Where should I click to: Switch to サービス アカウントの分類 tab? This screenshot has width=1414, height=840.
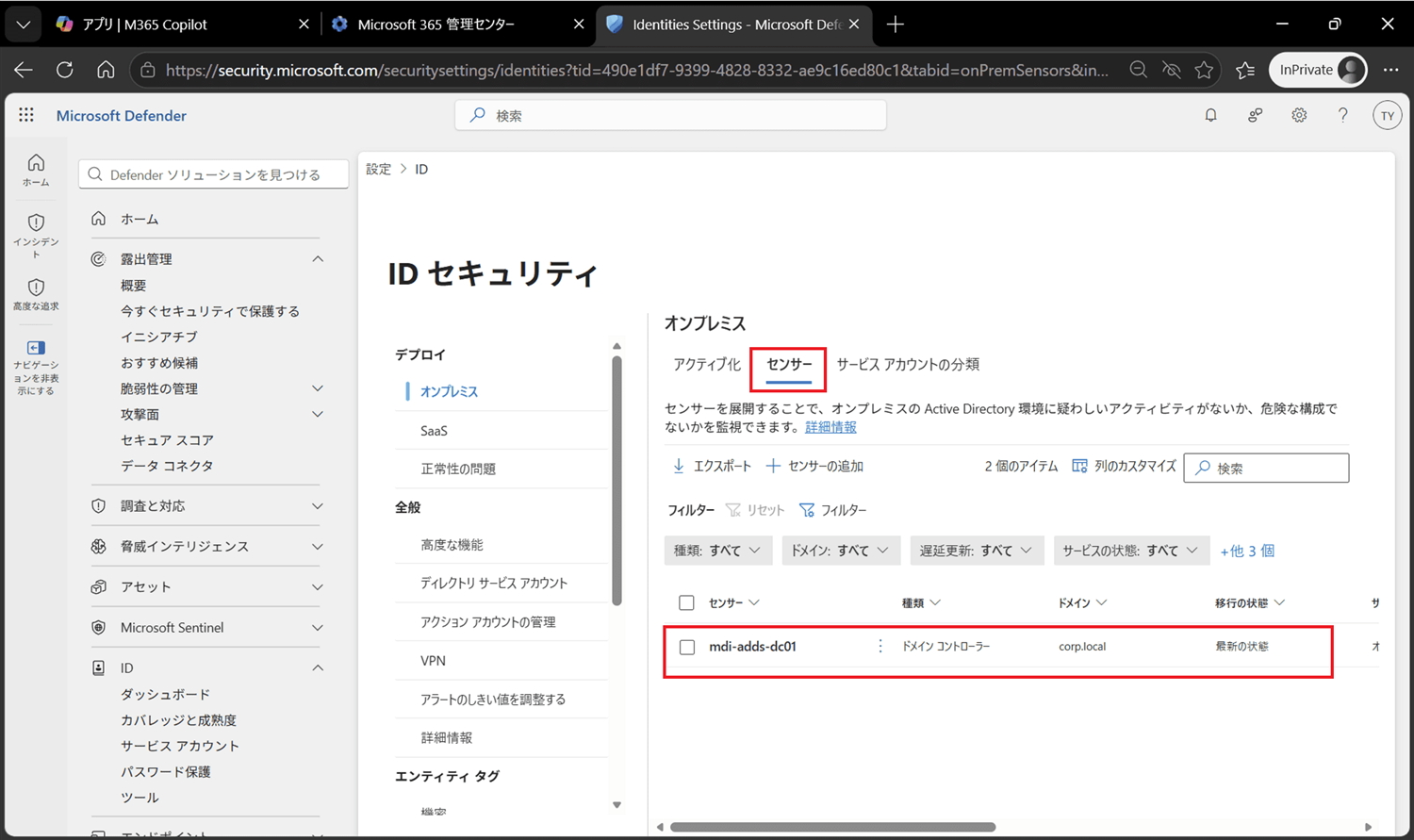tap(908, 365)
